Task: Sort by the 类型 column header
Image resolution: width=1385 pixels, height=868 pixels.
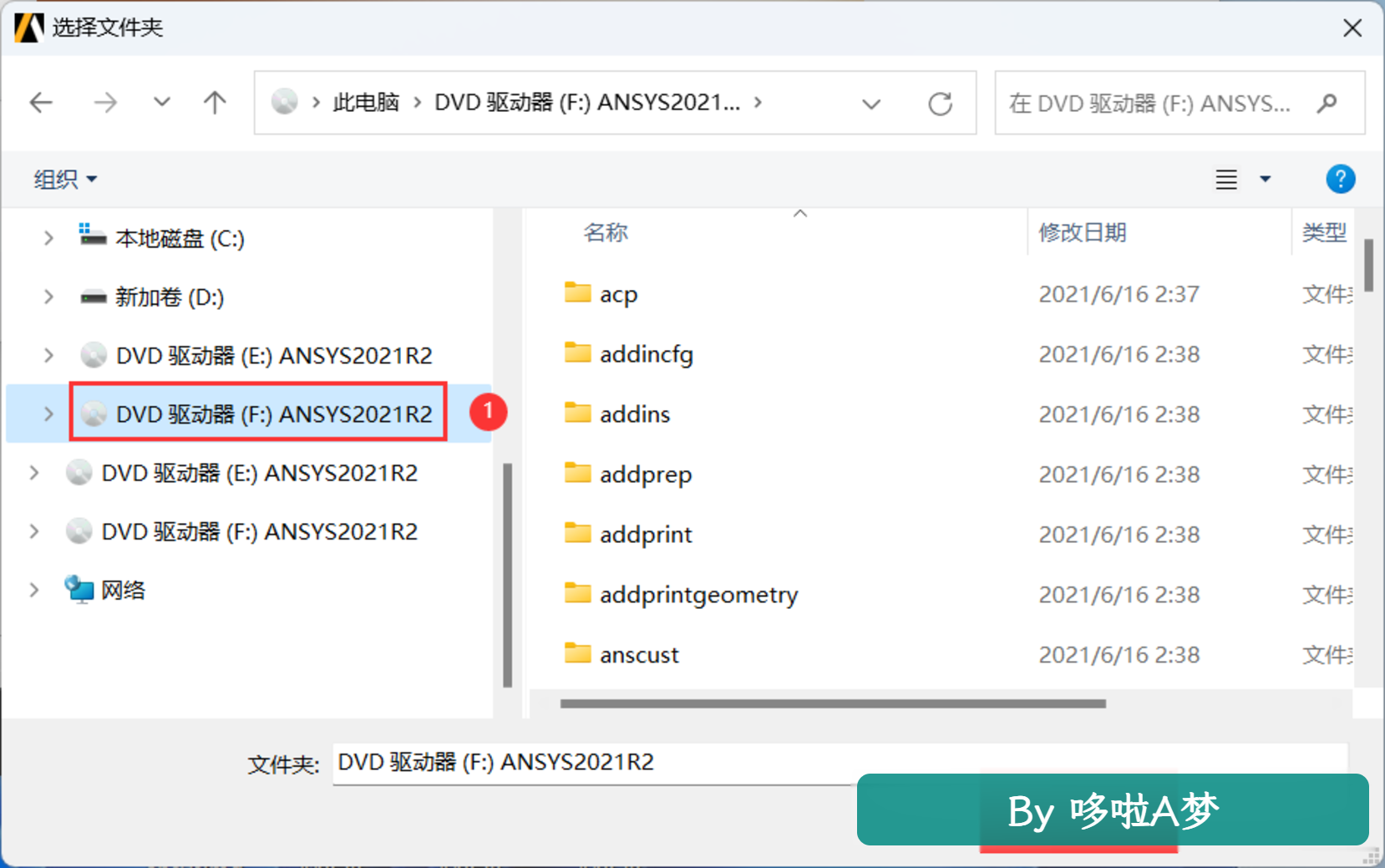Action: pos(1325,232)
